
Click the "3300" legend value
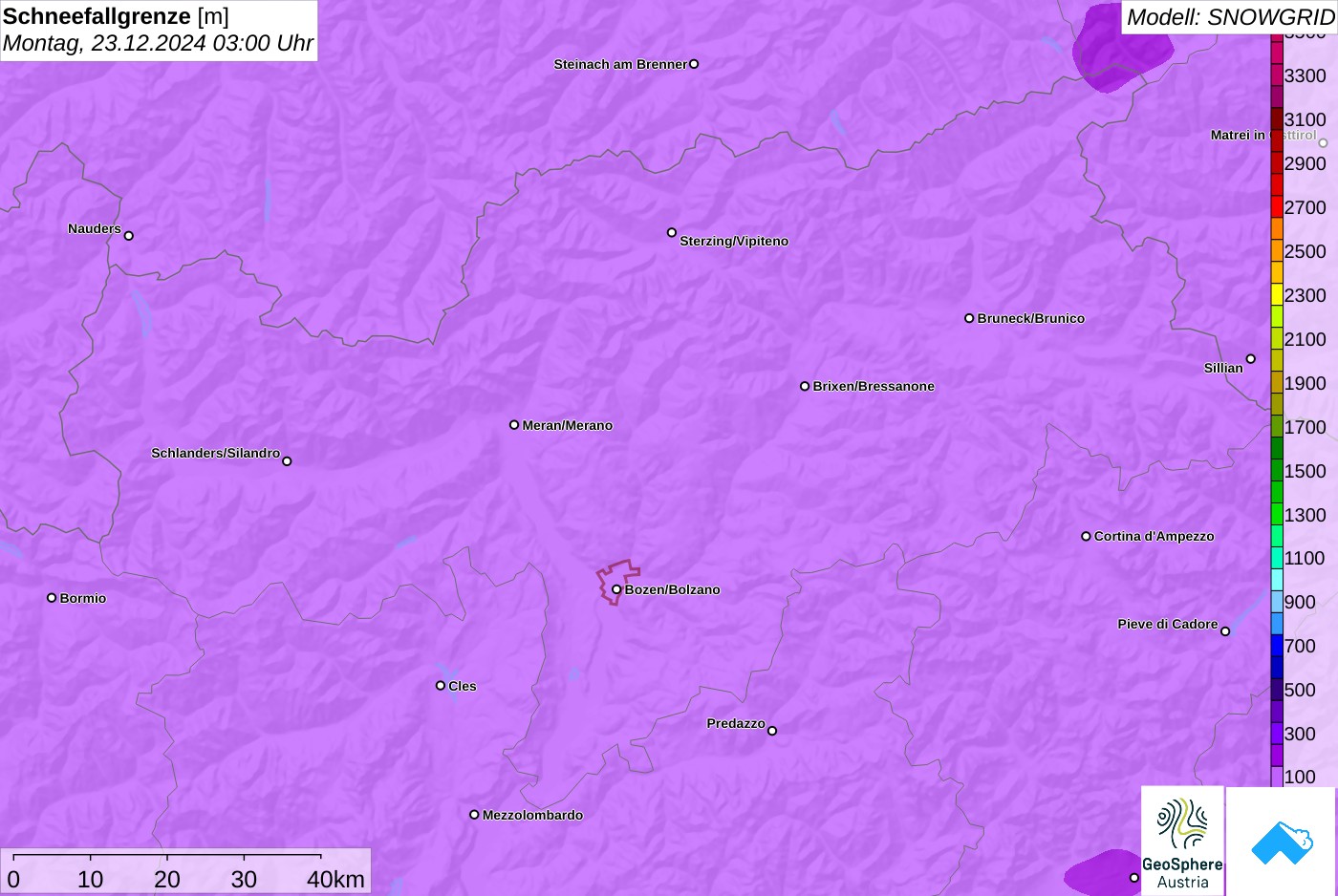click(x=1306, y=75)
